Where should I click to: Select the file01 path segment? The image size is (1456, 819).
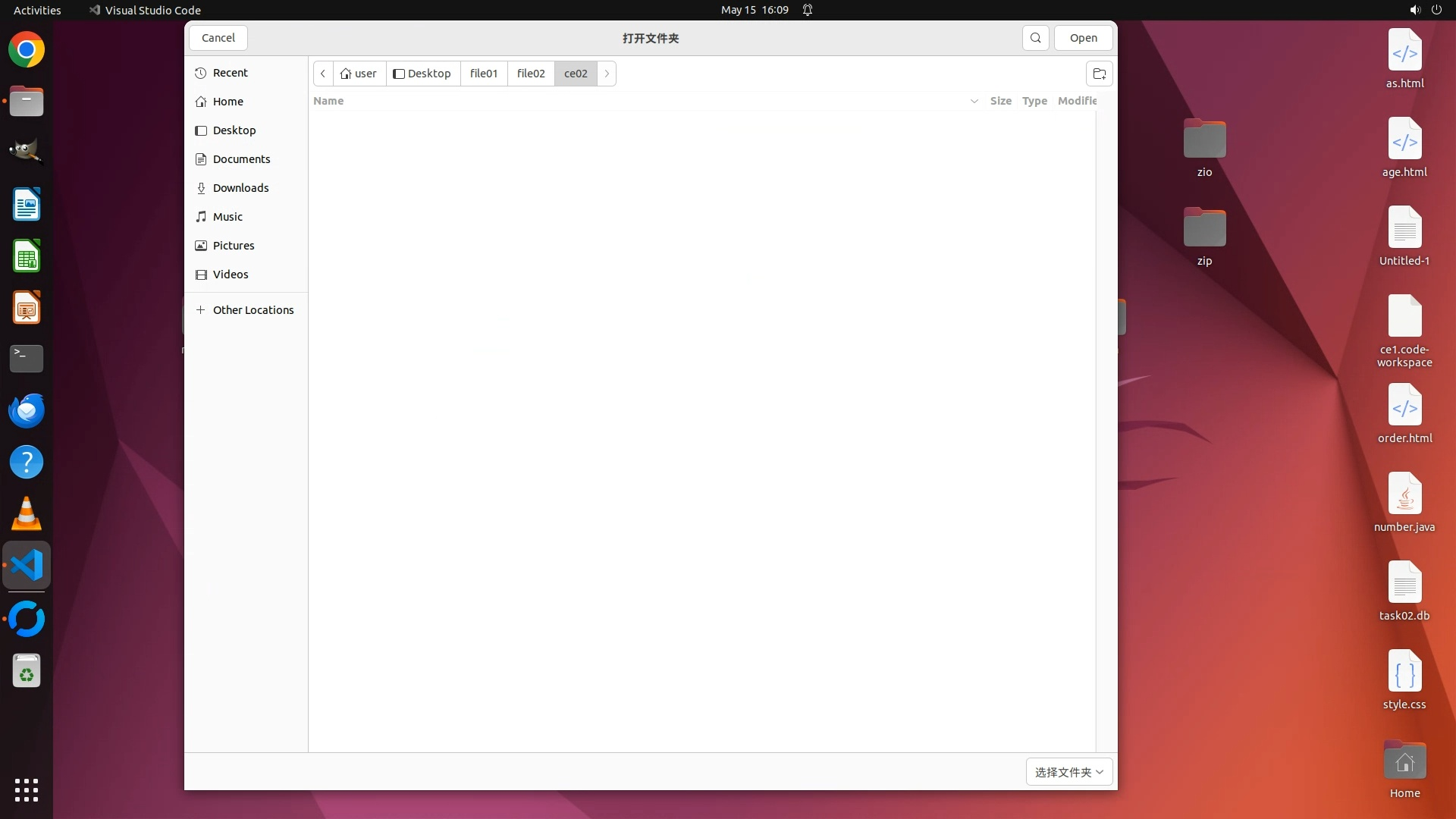pyautogui.click(x=484, y=74)
